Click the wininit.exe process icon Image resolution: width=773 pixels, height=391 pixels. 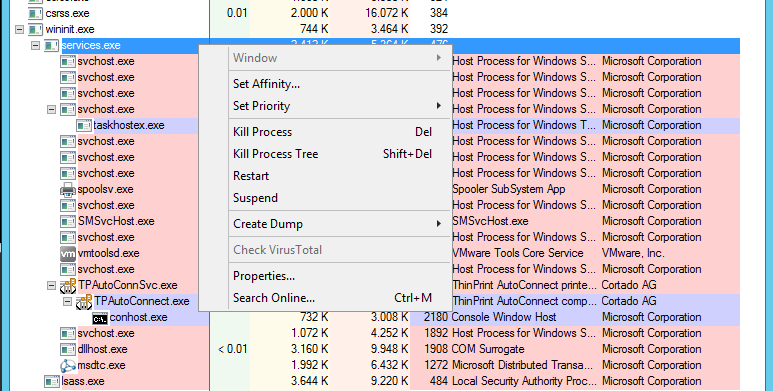[35, 30]
